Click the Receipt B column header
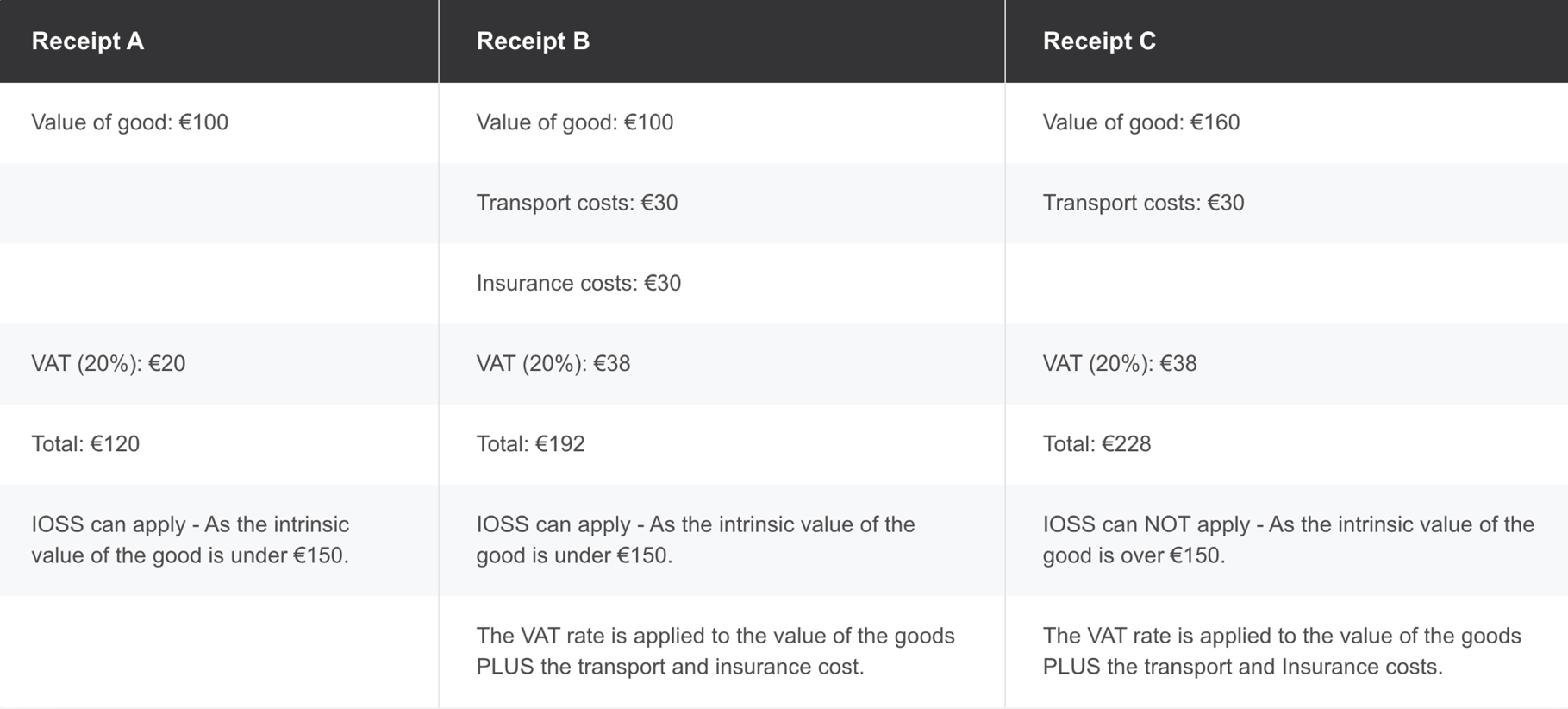The width and height of the screenshot is (1568, 709). pyautogui.click(x=533, y=41)
